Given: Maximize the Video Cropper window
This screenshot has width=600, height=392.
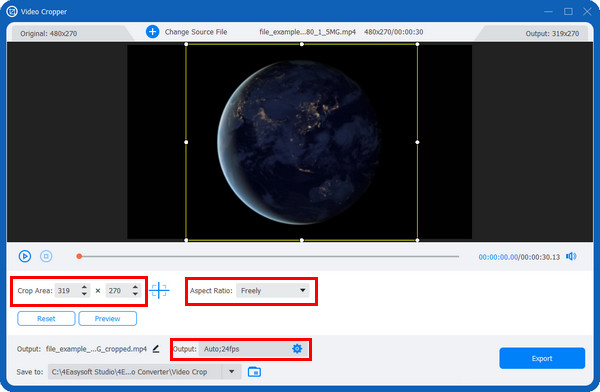Looking at the screenshot, I should (568, 11).
